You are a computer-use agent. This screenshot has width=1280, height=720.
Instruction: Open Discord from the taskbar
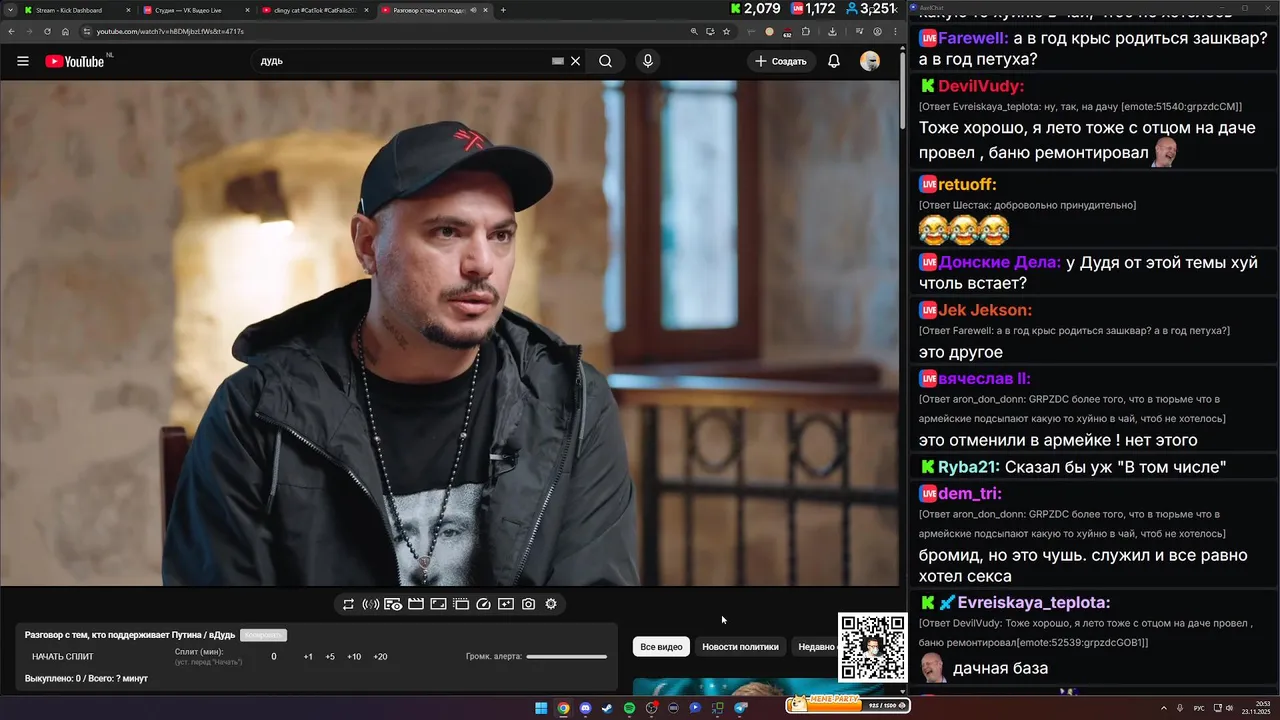(x=585, y=708)
